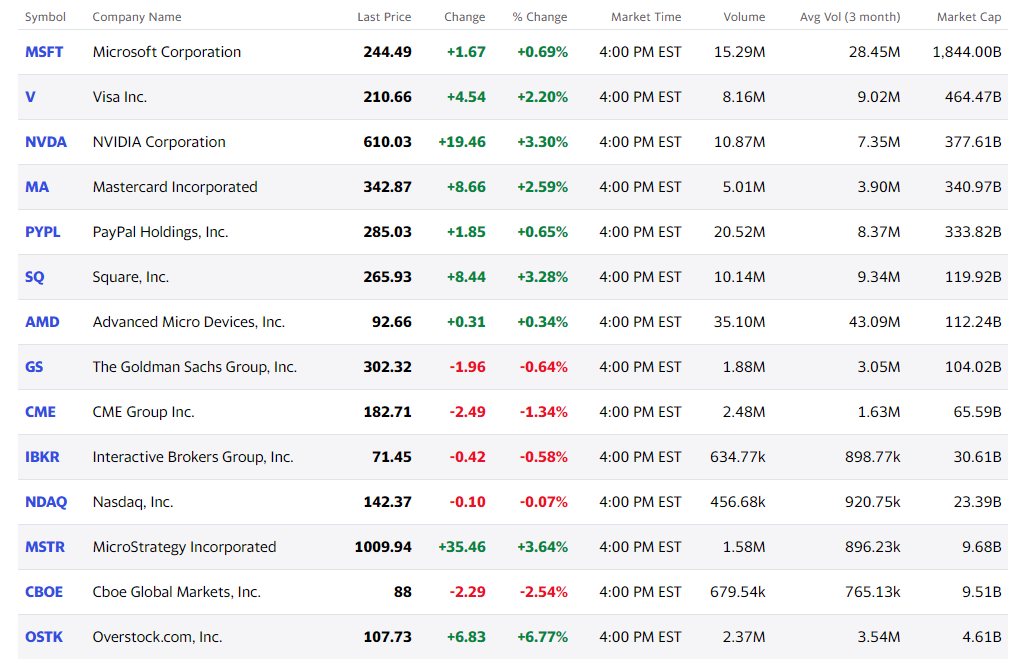Click the +35.46 change value
Viewport: 1029px width, 667px height.
[462, 547]
